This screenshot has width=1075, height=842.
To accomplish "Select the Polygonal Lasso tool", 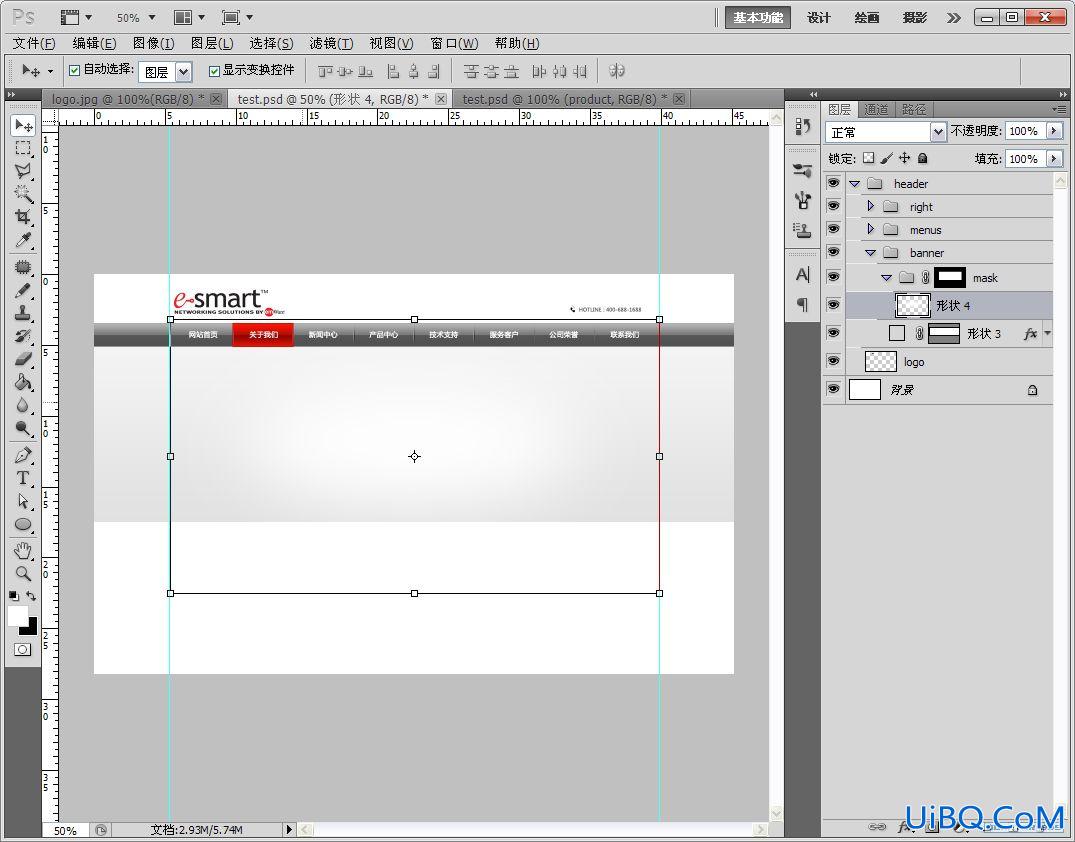I will [23, 171].
